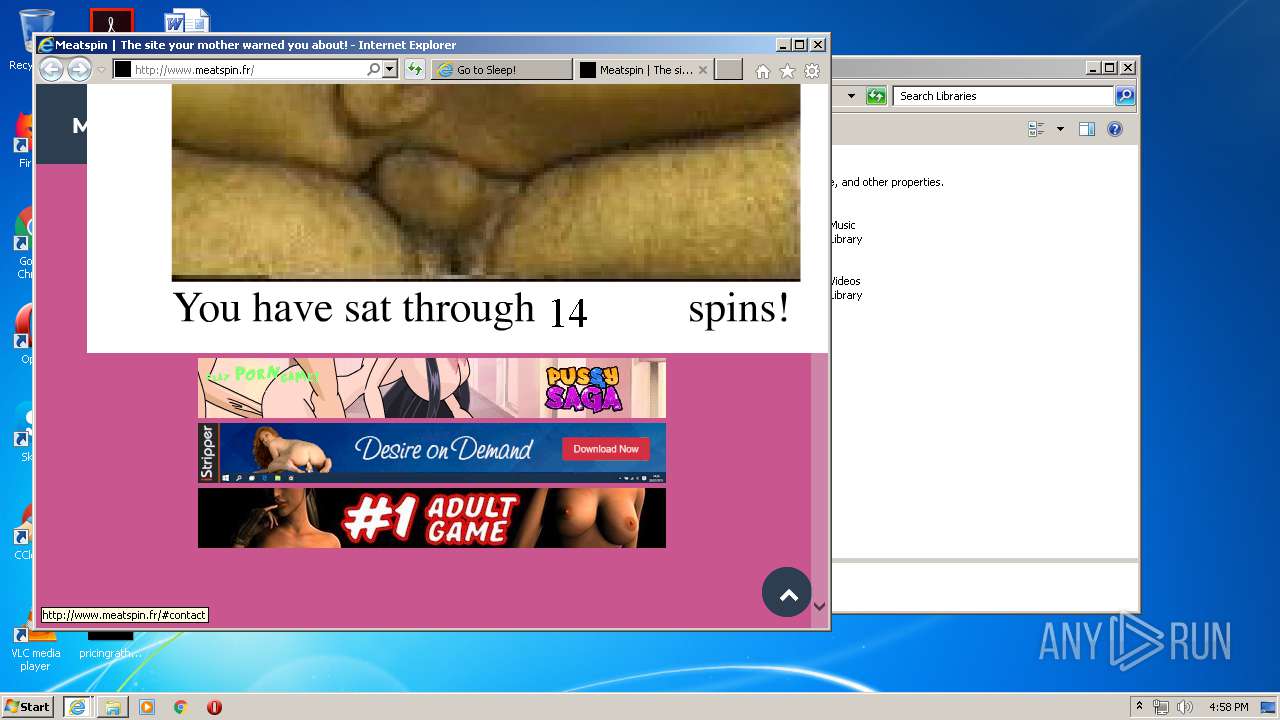The height and width of the screenshot is (720, 1280).
Task: Click the page scrollbar down arrow
Action: (x=819, y=606)
